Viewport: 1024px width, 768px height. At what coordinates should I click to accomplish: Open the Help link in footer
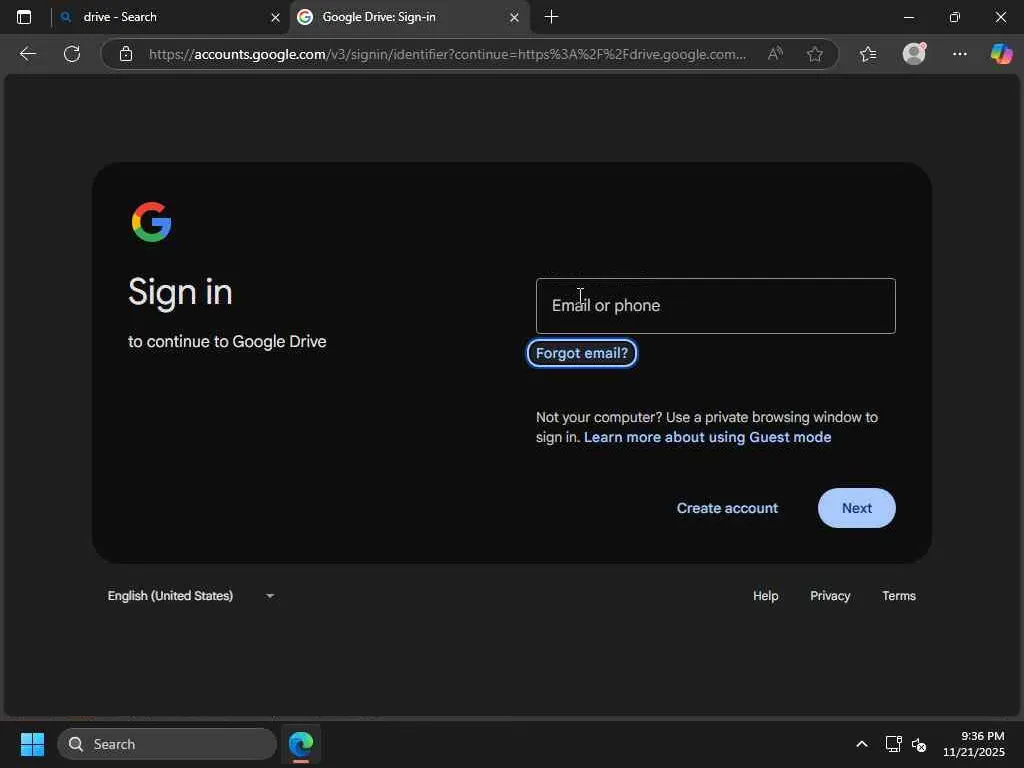click(765, 596)
